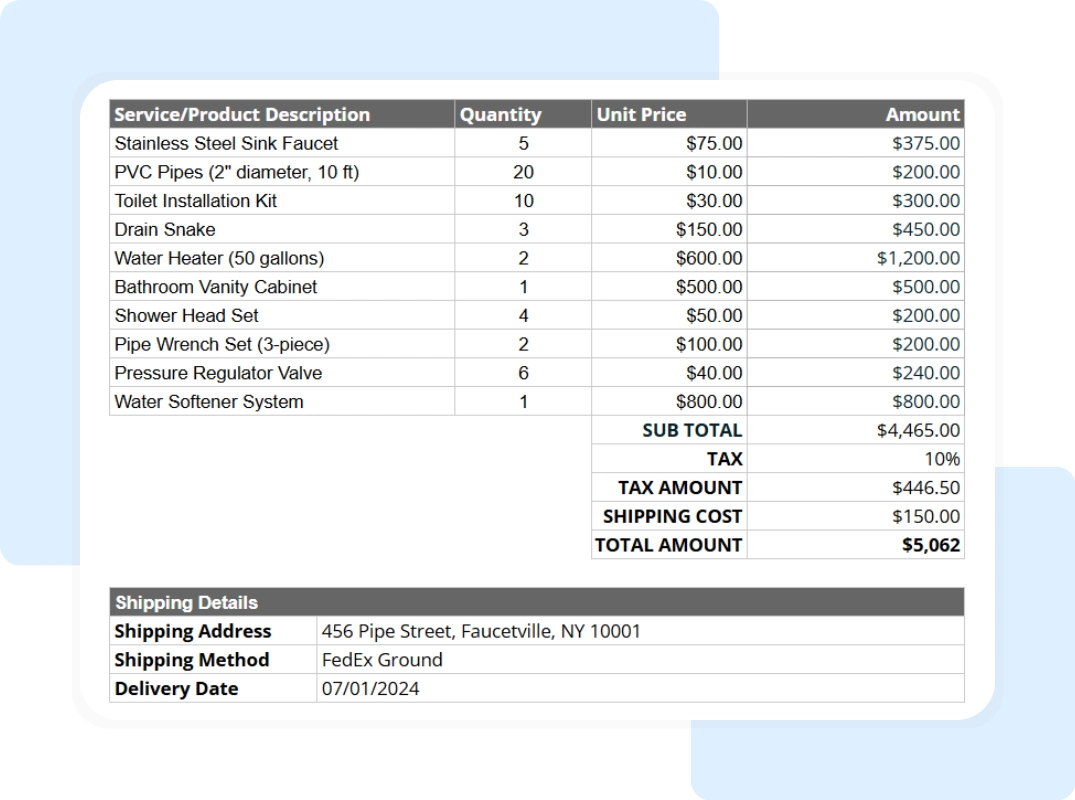
Task: Select the Pipe Wrench Set description
Action: pos(220,344)
